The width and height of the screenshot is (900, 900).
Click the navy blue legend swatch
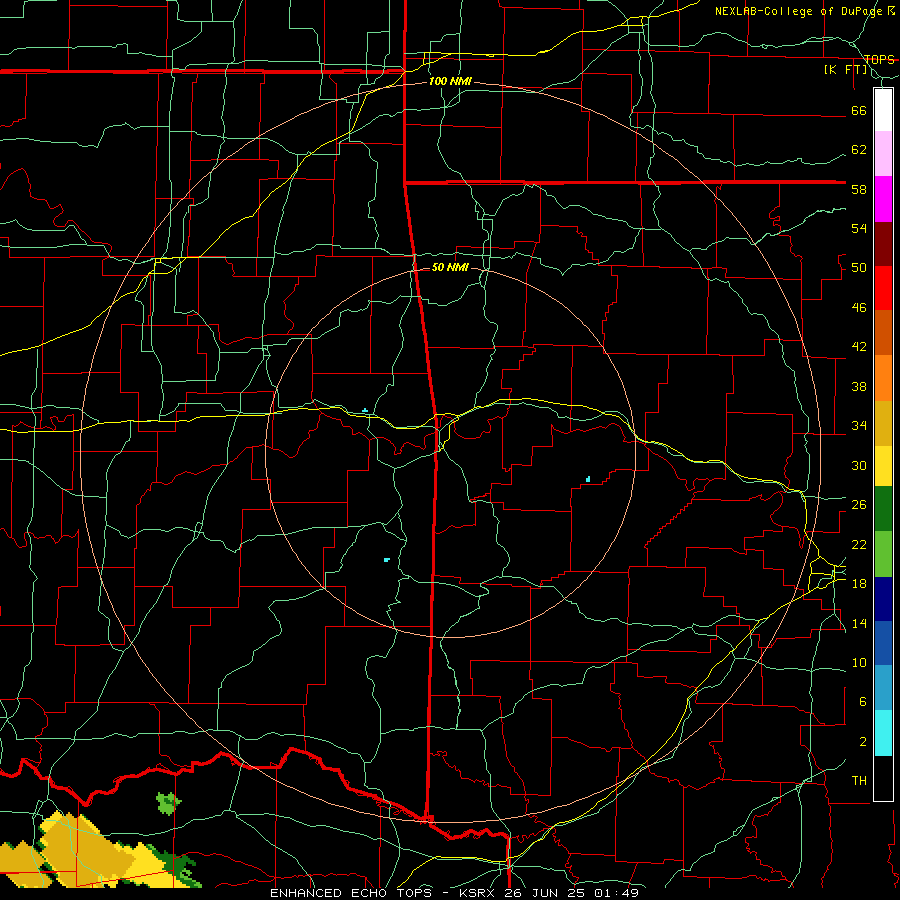(x=883, y=599)
